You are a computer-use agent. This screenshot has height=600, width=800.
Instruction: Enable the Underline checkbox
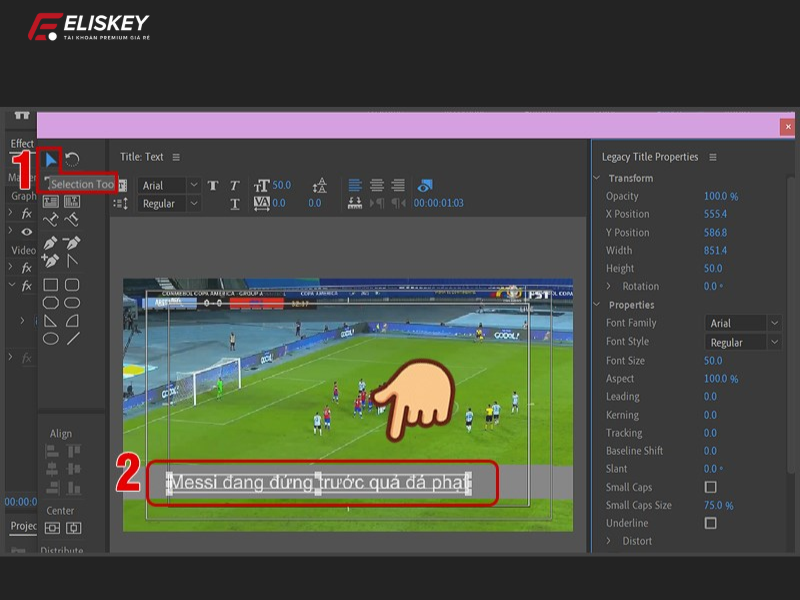(x=710, y=523)
